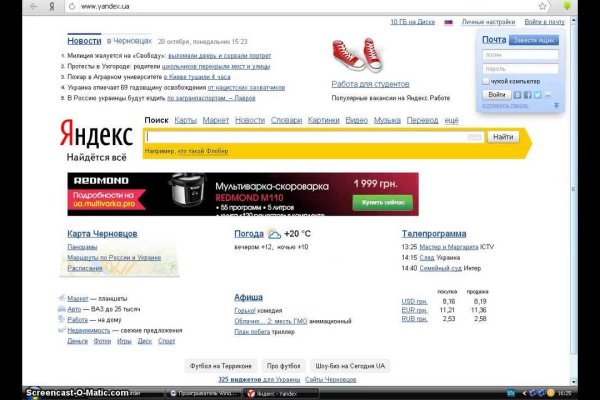
Task: Click the Twitter login icon in mail box
Action: (x=536, y=95)
